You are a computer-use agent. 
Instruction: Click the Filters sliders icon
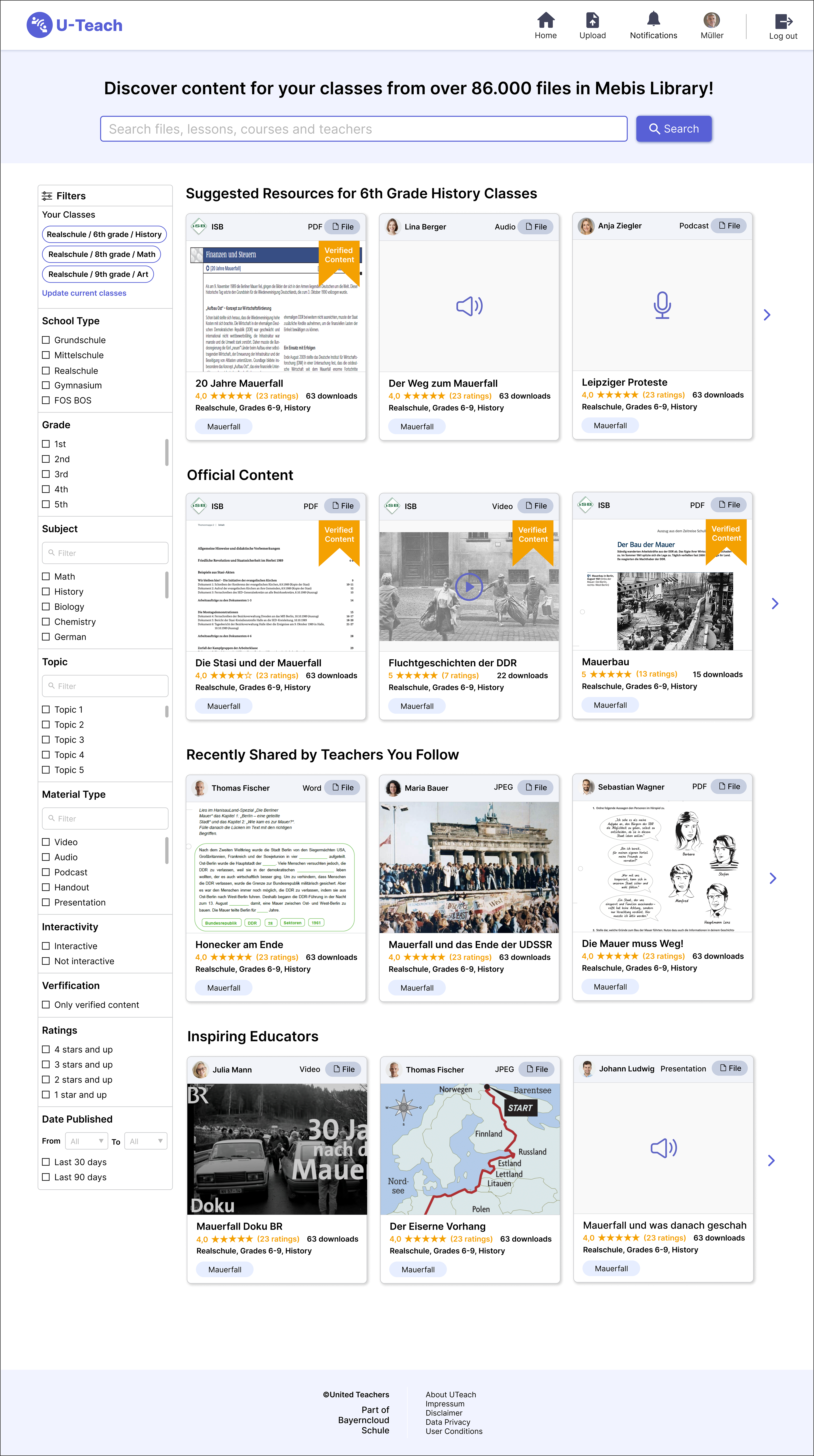click(x=47, y=196)
